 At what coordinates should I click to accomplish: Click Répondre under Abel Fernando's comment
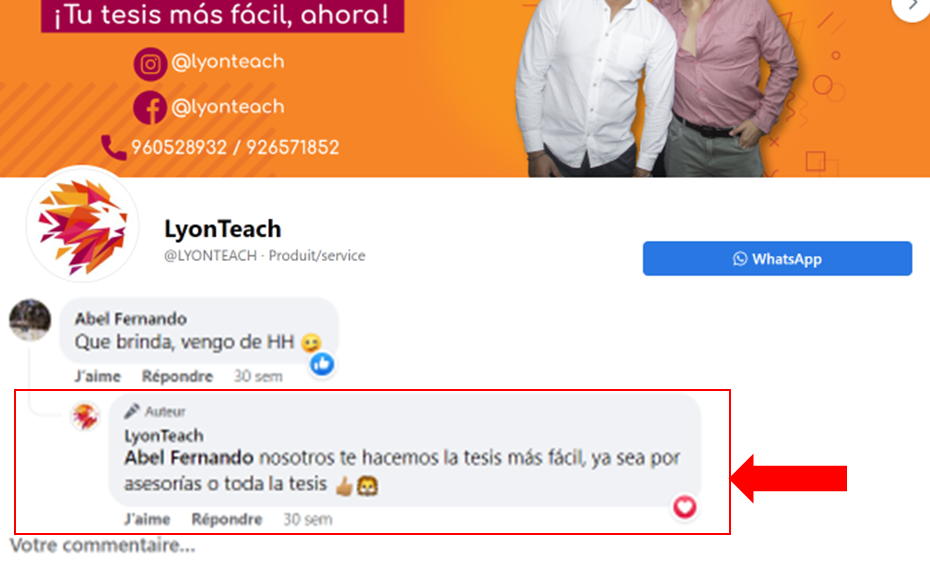(x=177, y=376)
